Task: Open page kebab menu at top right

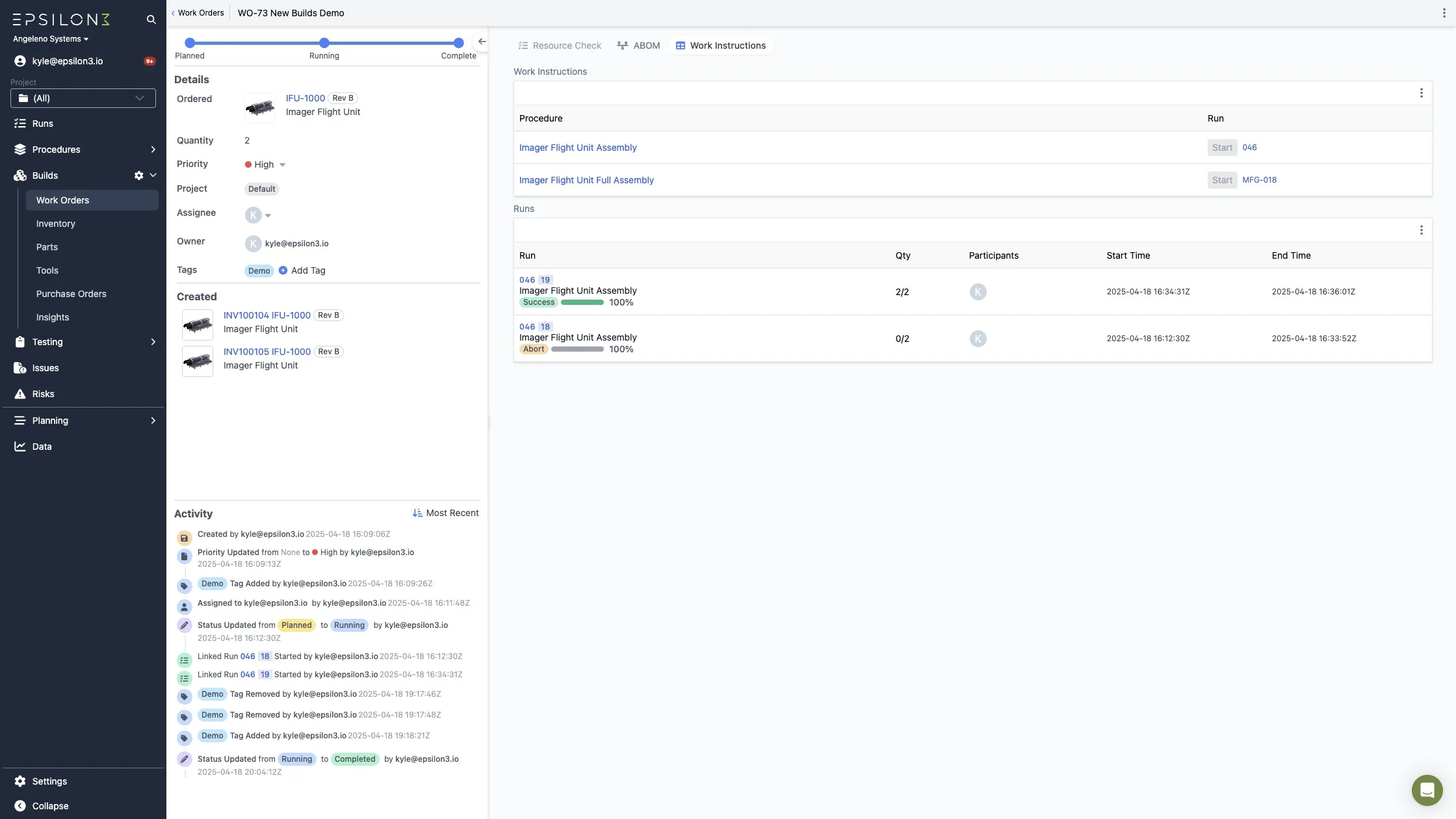Action: [1444, 13]
